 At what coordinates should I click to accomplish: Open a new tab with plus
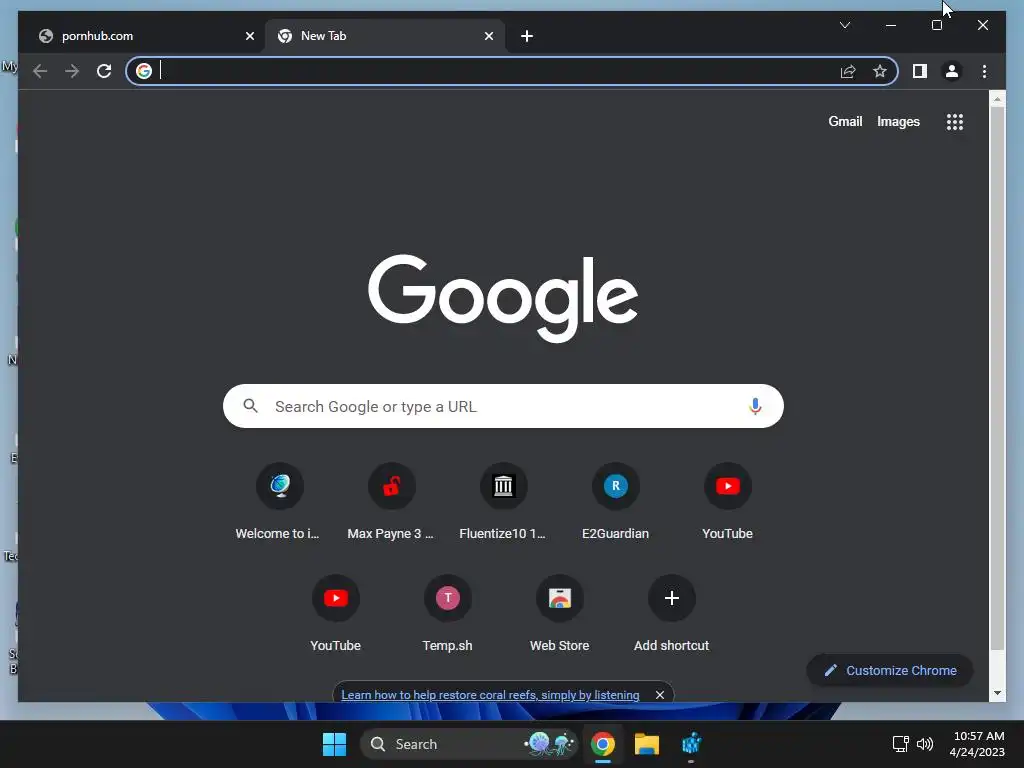pos(527,36)
